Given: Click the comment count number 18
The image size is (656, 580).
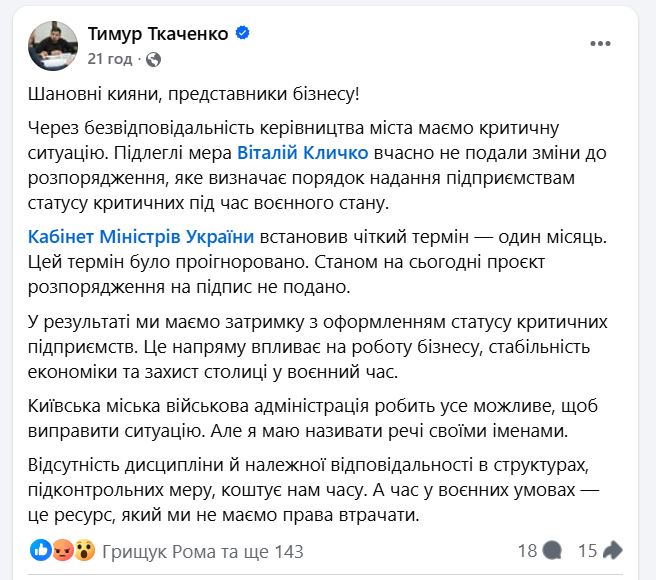Looking at the screenshot, I should point(527,550).
